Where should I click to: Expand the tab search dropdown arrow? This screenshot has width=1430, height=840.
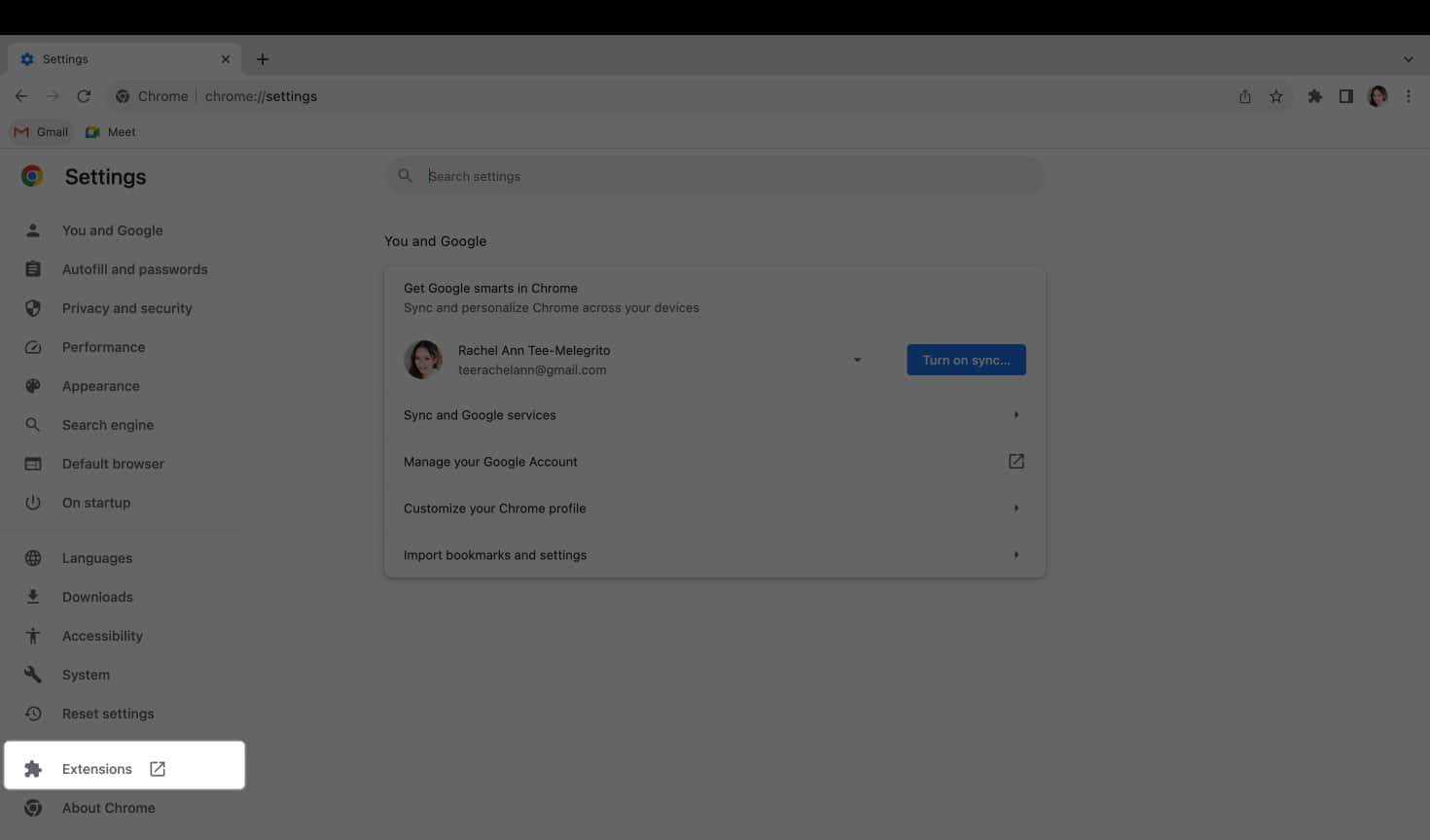[1409, 59]
